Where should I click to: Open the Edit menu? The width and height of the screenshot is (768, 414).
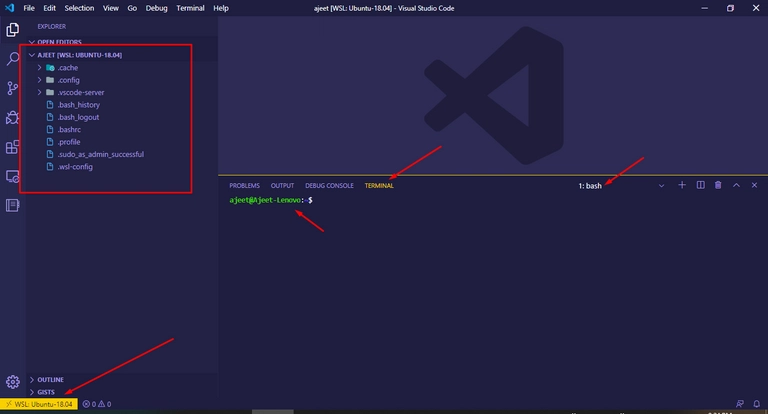[49, 8]
